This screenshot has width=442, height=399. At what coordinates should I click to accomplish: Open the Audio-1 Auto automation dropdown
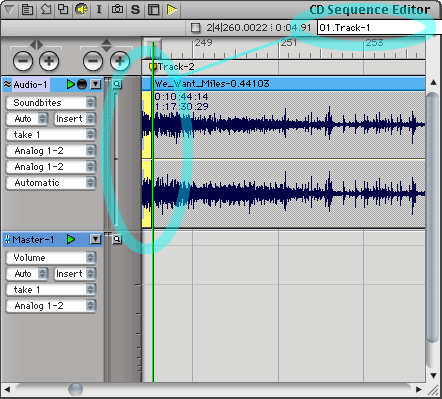pyautogui.click(x=27, y=119)
